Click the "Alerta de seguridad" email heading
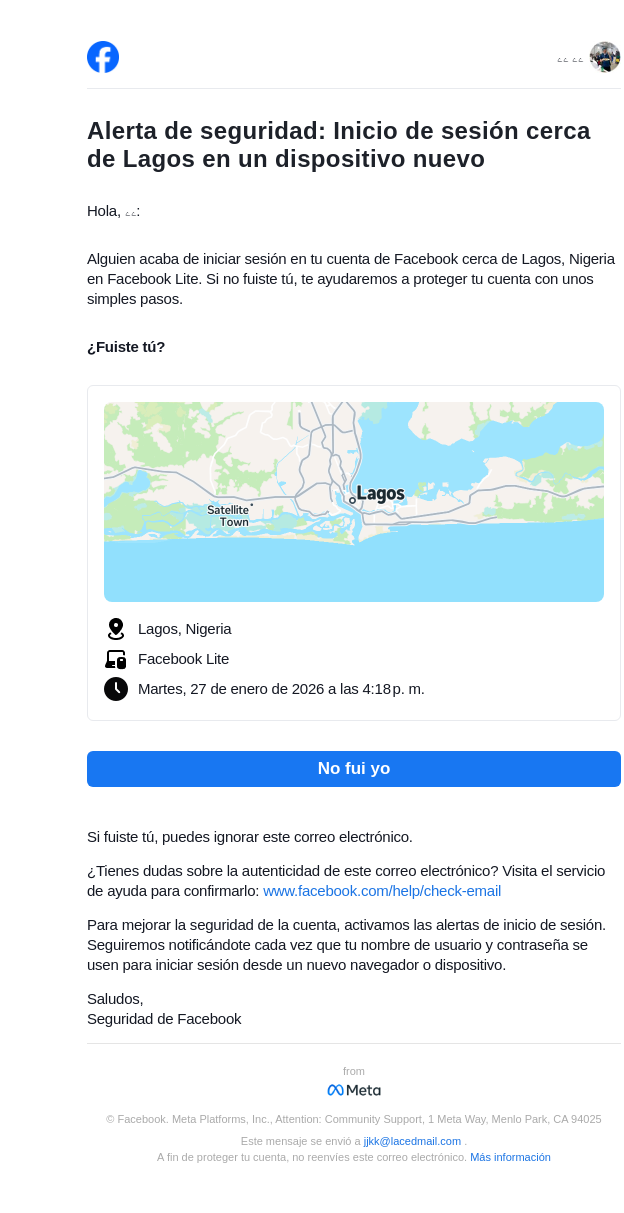 (339, 145)
